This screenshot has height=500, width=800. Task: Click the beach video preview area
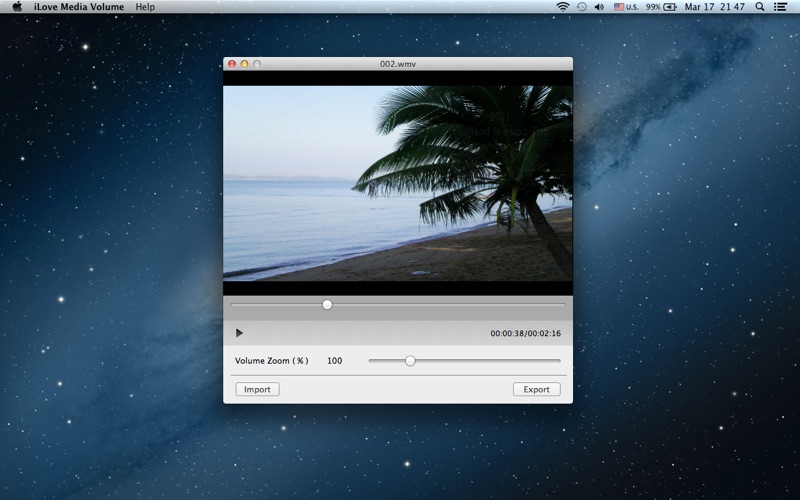(x=398, y=182)
